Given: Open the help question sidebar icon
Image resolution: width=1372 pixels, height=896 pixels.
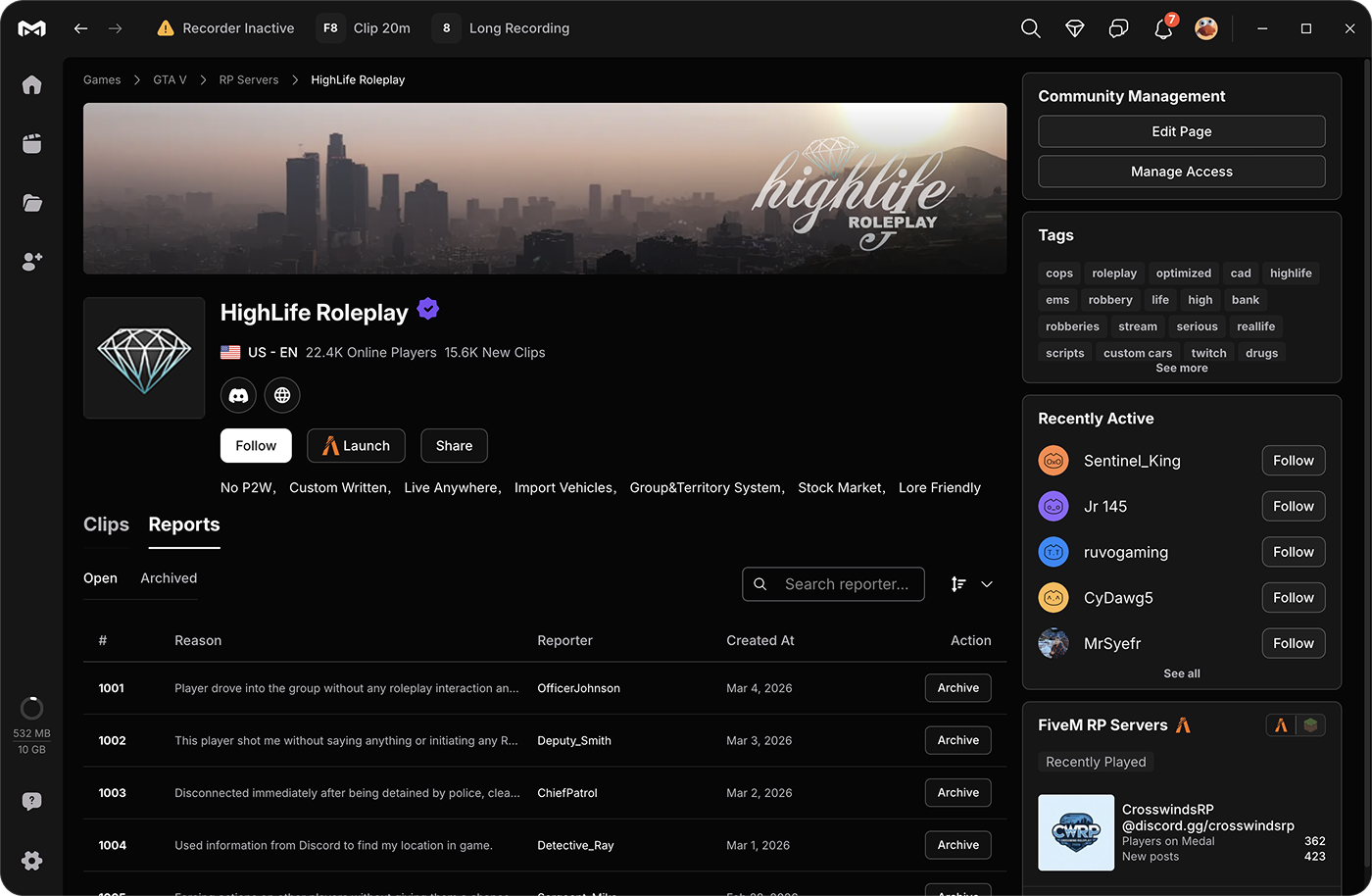Looking at the screenshot, I should click(x=32, y=801).
